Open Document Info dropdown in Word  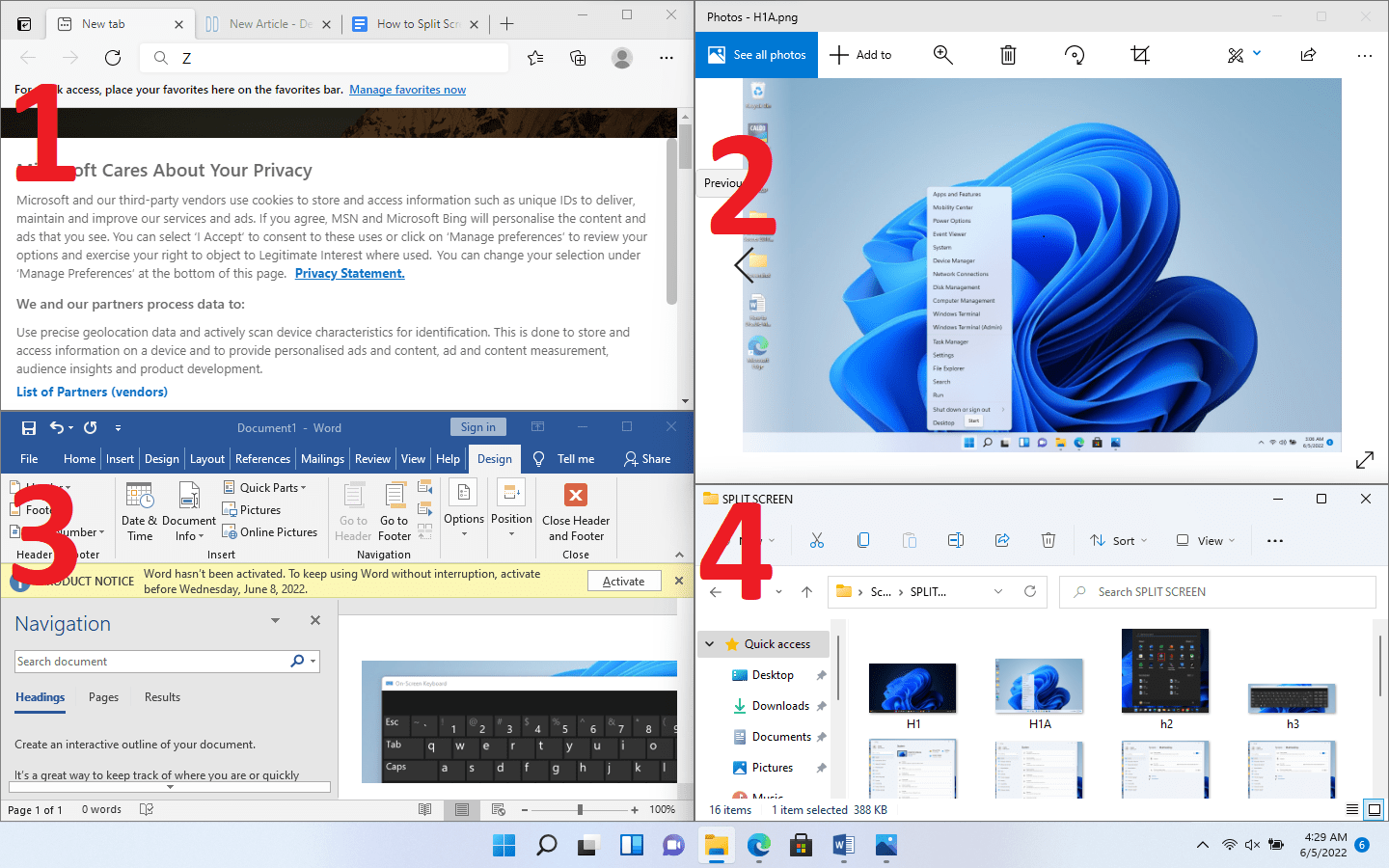tap(189, 513)
